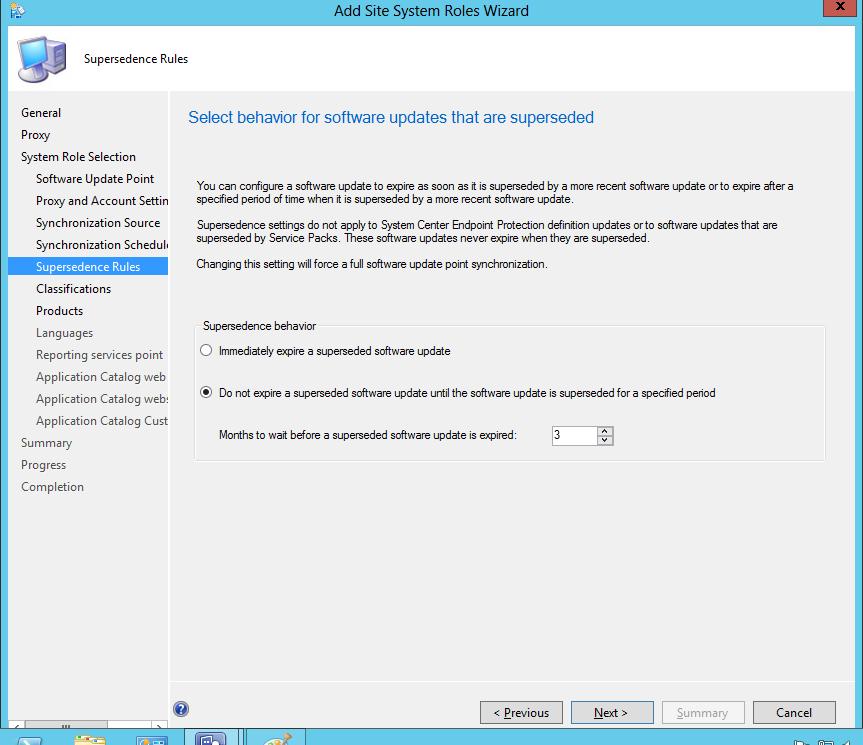
Task: Click the wizard title bar icon
Action: coord(17,10)
